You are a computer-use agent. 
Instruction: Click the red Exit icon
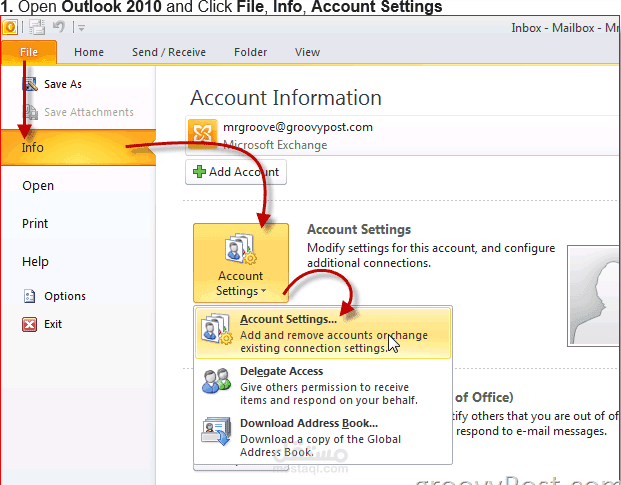pyautogui.click(x=30, y=324)
